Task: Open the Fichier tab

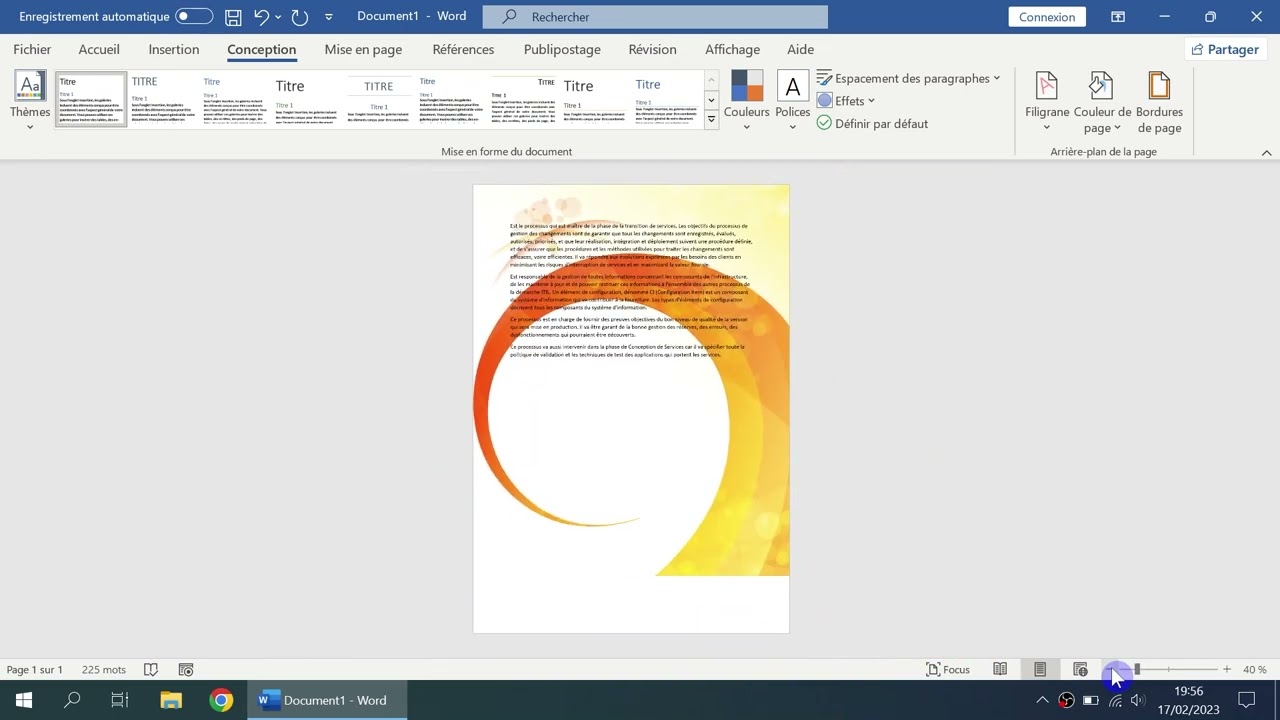Action: (x=32, y=49)
